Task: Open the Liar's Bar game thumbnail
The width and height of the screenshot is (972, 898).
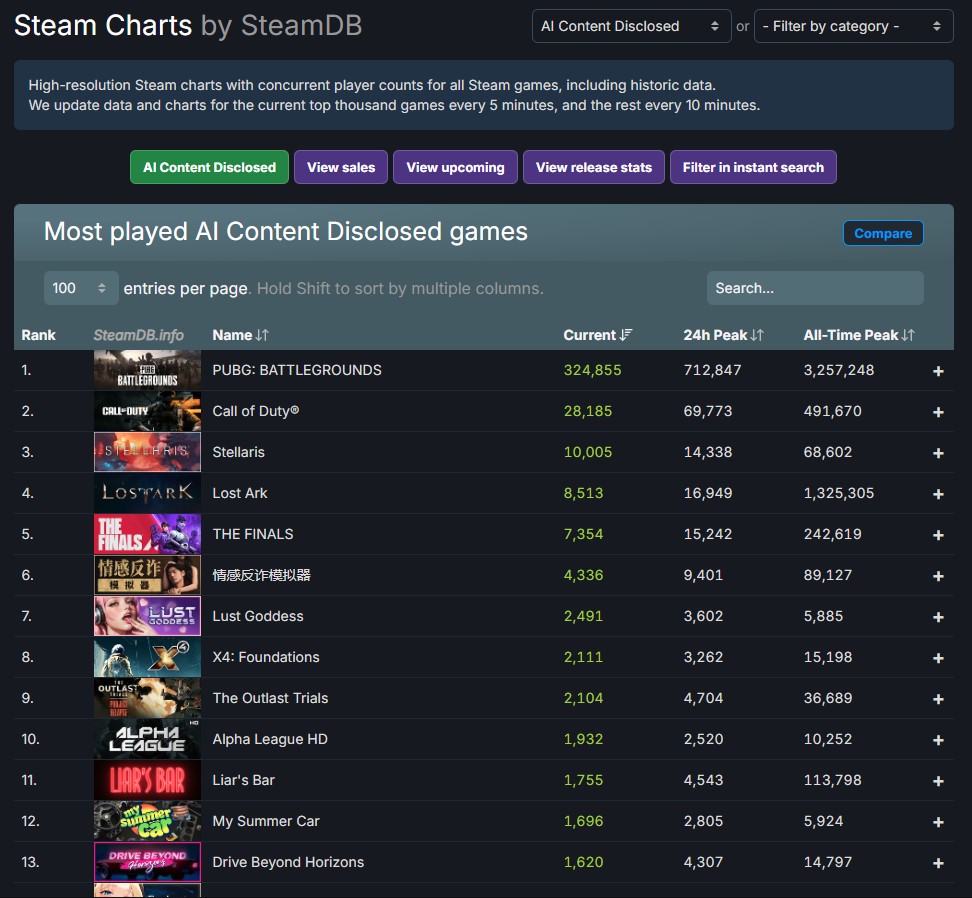Action: coord(148,780)
